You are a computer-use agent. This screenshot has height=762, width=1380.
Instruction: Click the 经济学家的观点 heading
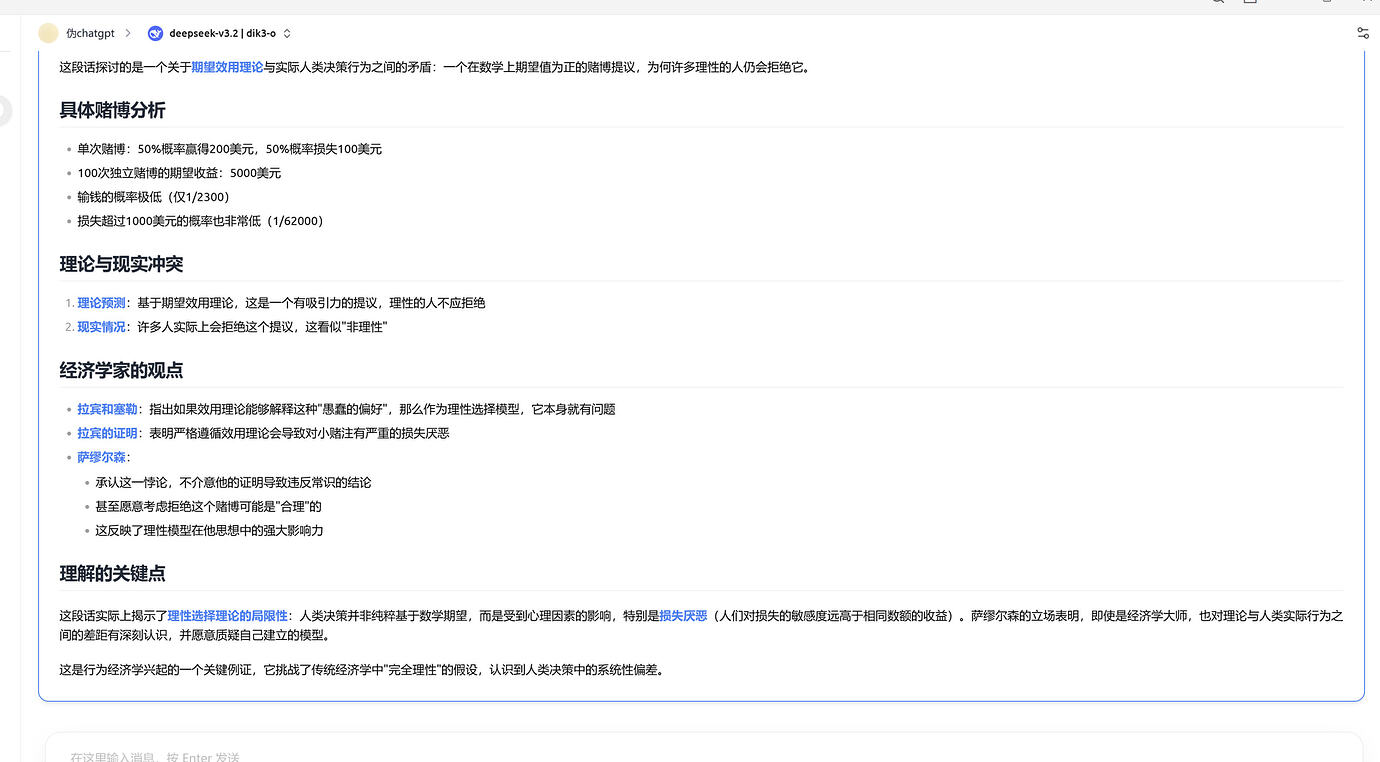pyautogui.click(x=121, y=370)
